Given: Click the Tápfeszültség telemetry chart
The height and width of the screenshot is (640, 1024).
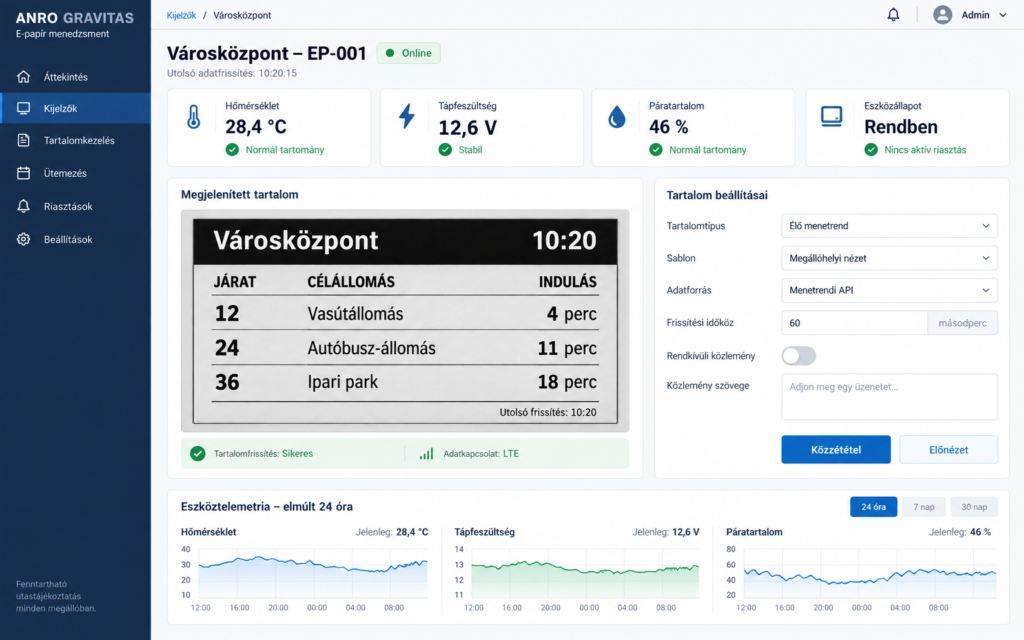Looking at the screenshot, I should tap(585, 573).
